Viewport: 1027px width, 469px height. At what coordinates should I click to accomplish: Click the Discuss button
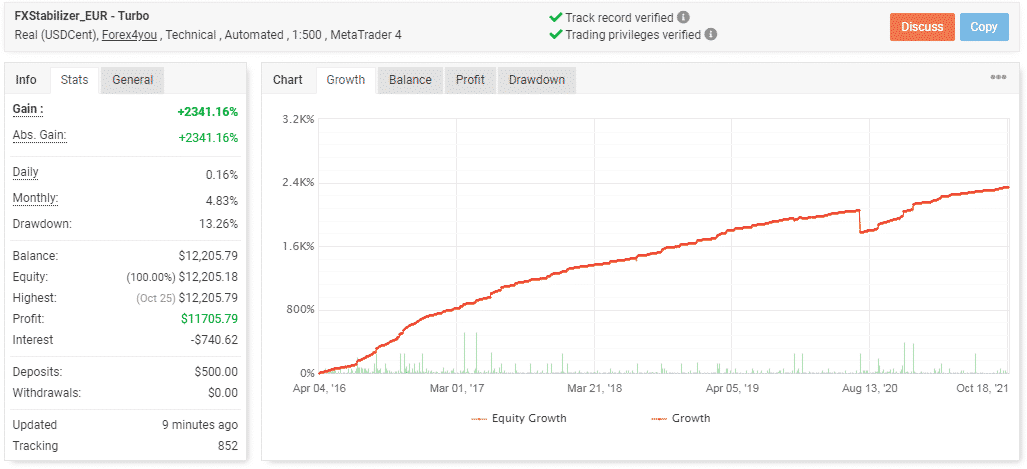(922, 27)
